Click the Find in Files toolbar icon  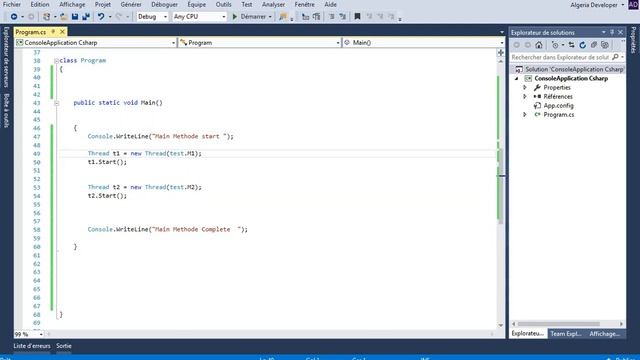point(283,17)
